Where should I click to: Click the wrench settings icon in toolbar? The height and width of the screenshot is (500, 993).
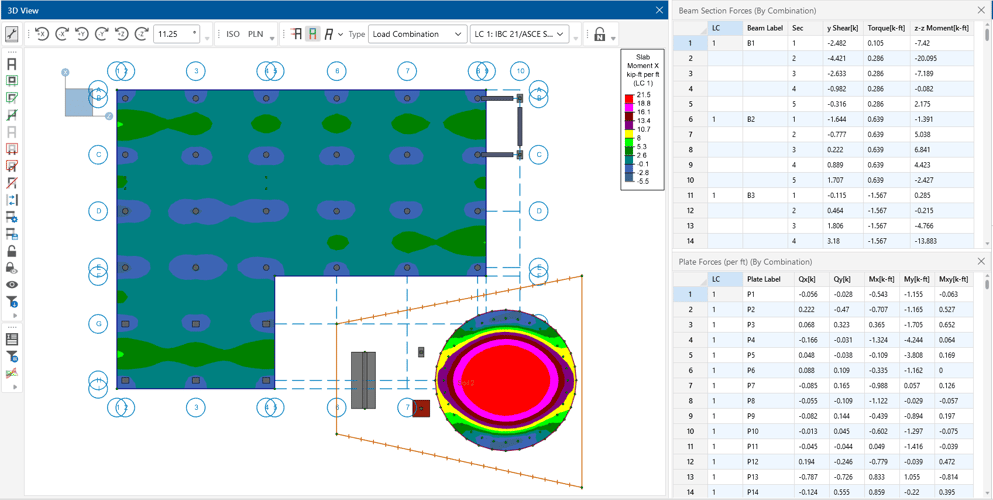point(12,34)
